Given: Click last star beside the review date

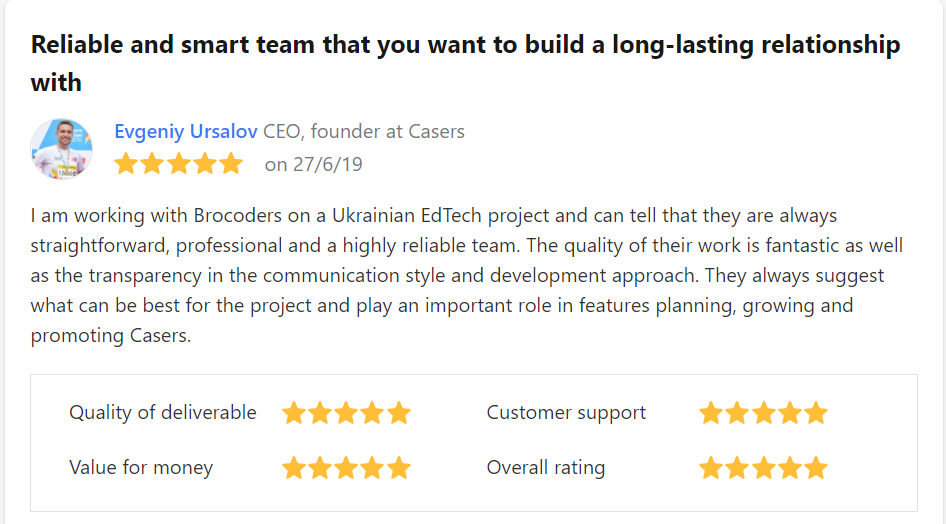Looking at the screenshot, I should click(x=231, y=164).
